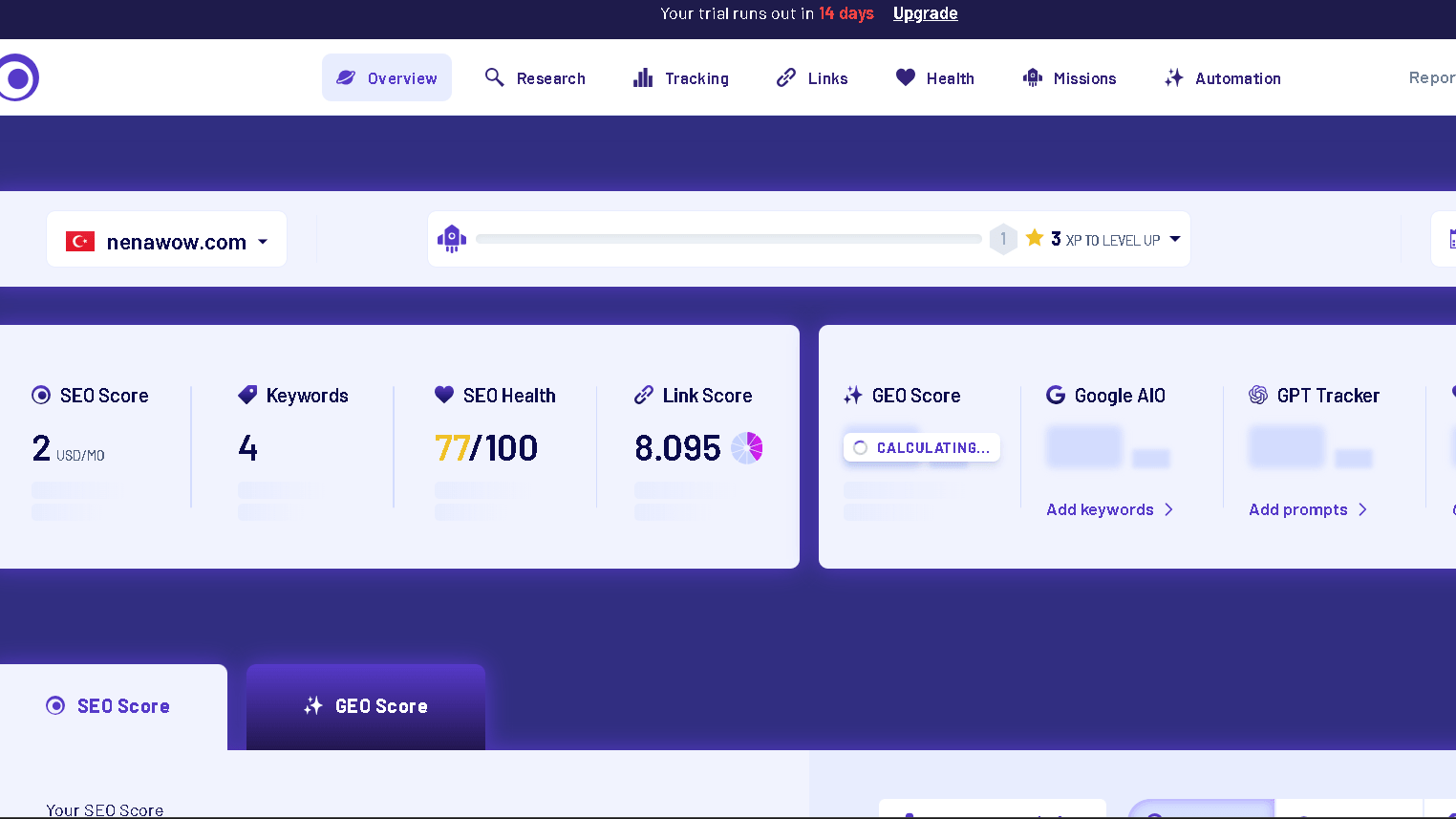Click the circular logo at top left
The height and width of the screenshot is (819, 1456).
(x=15, y=77)
